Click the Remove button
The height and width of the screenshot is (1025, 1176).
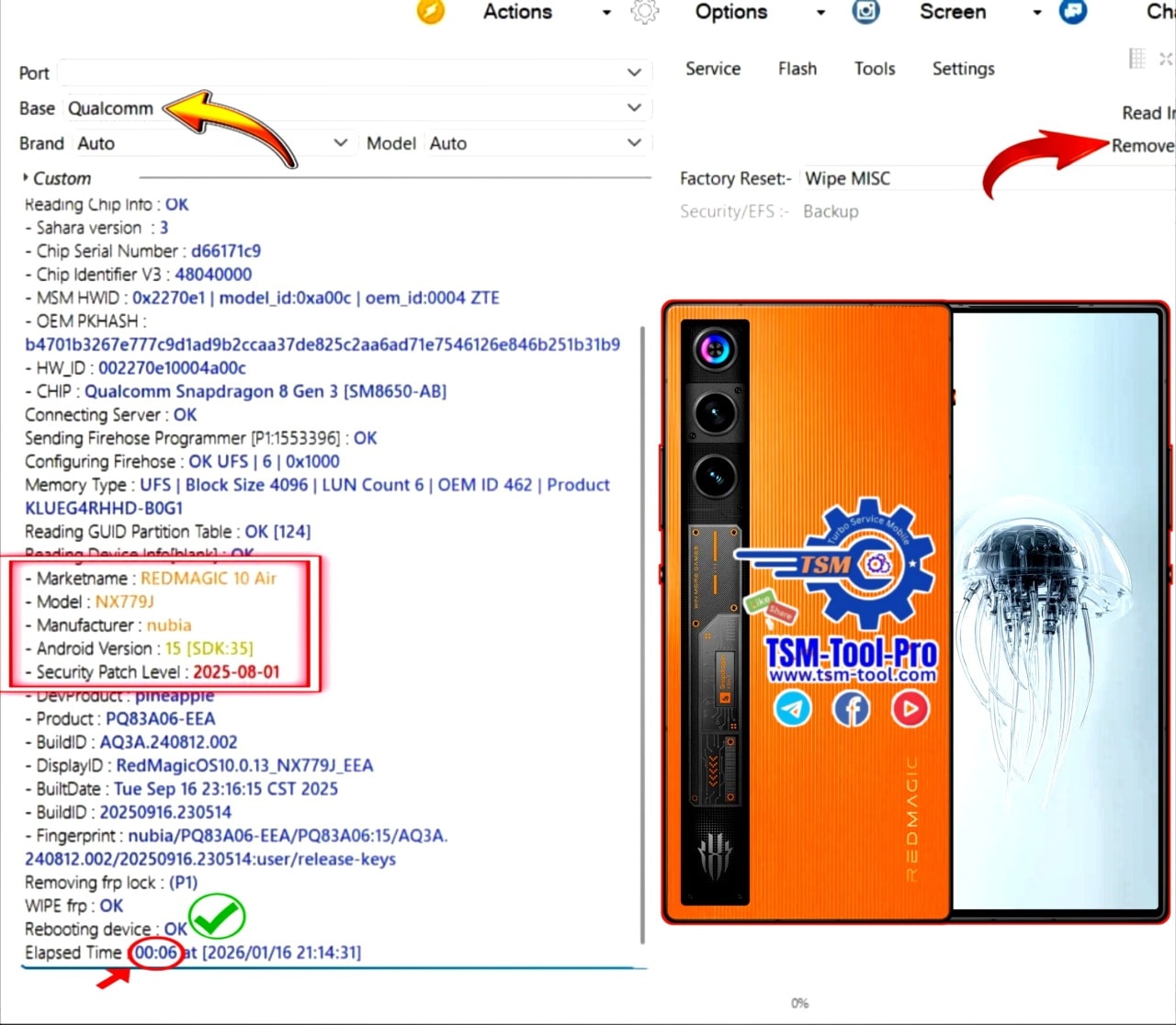coord(1143,146)
